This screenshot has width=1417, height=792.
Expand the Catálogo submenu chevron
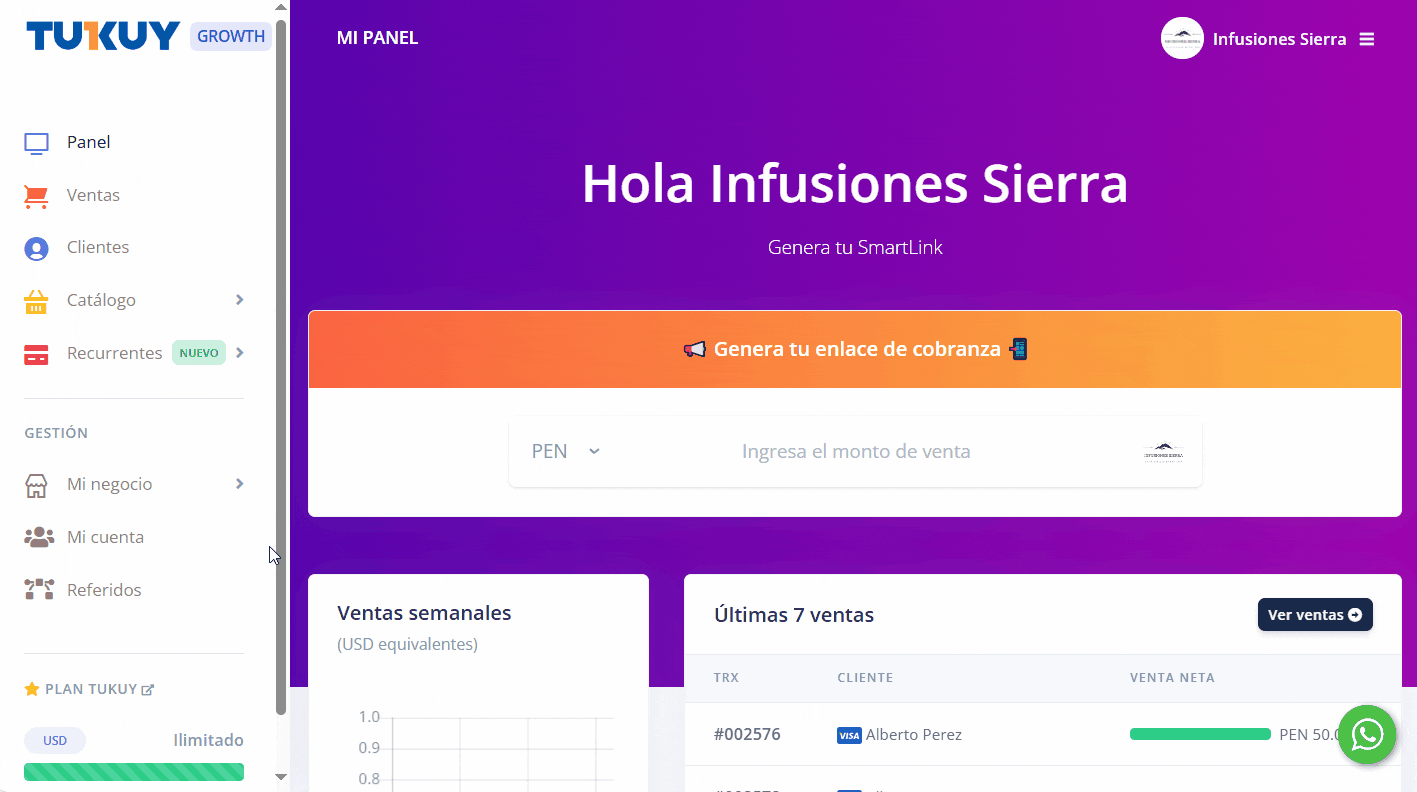[x=239, y=300]
